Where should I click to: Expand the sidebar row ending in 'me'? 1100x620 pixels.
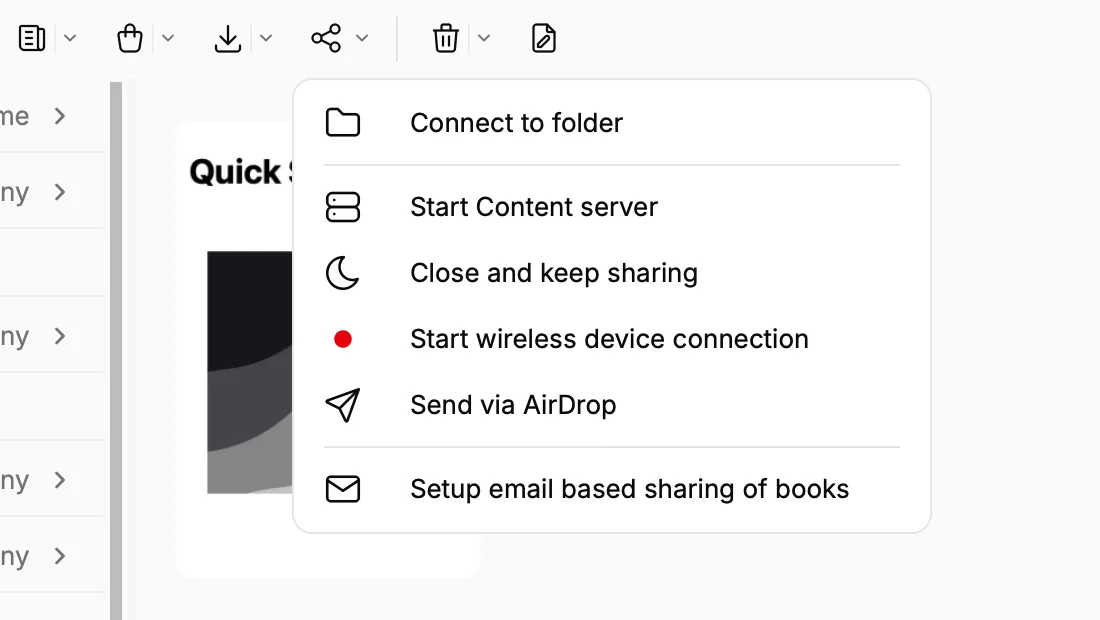coord(60,116)
